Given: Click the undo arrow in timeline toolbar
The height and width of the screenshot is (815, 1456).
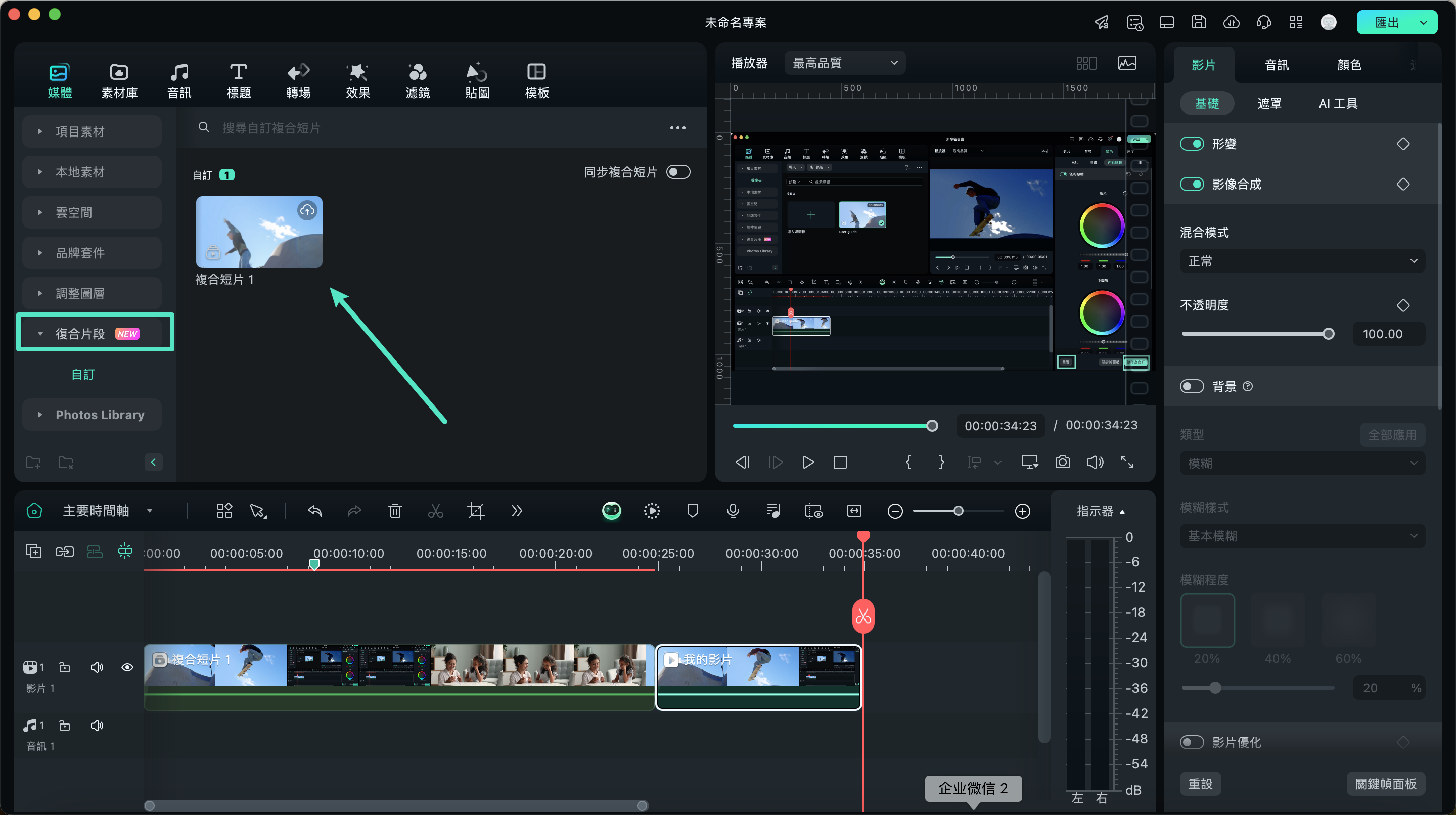Looking at the screenshot, I should [315, 511].
